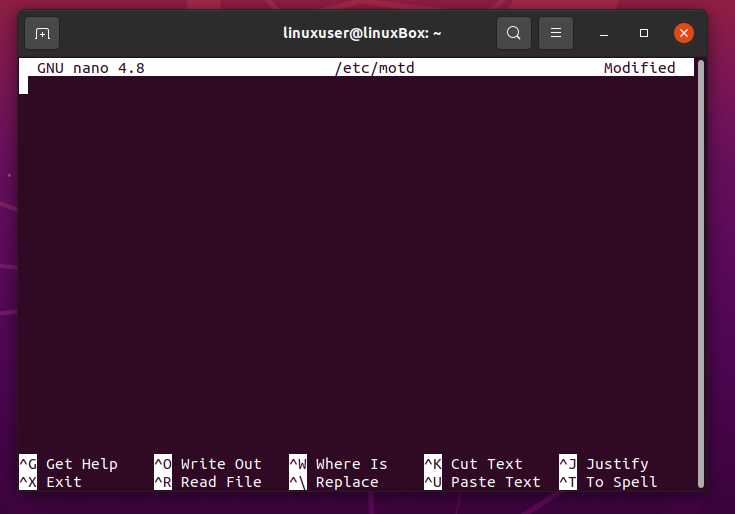The height and width of the screenshot is (514, 735).
Task: Close the terminal with the orange button
Action: [x=684, y=33]
